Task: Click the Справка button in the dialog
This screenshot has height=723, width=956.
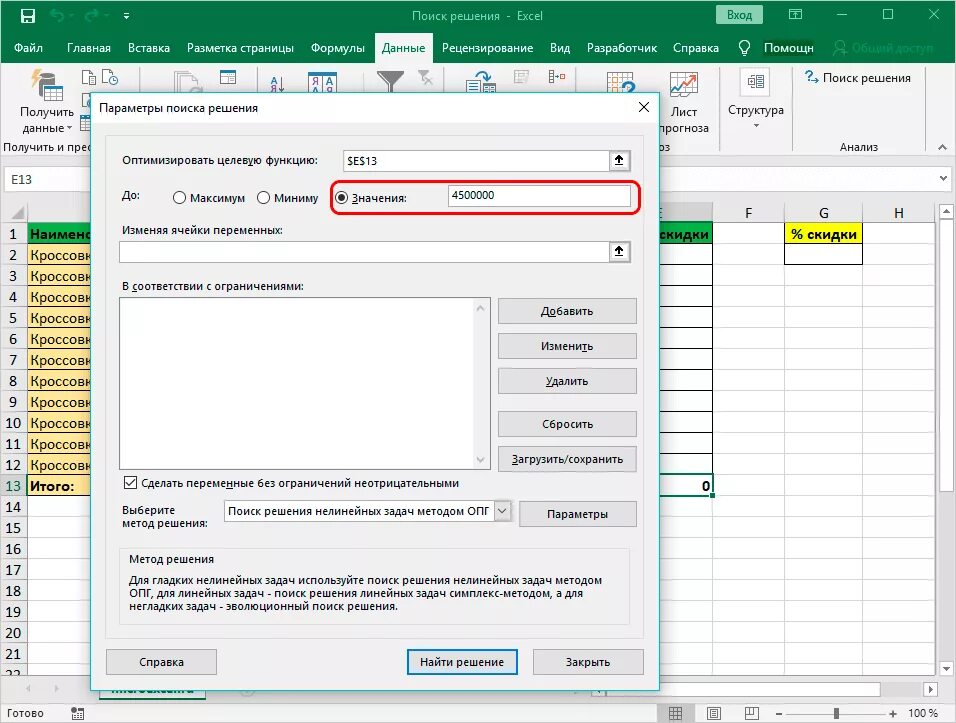Action: [161, 661]
